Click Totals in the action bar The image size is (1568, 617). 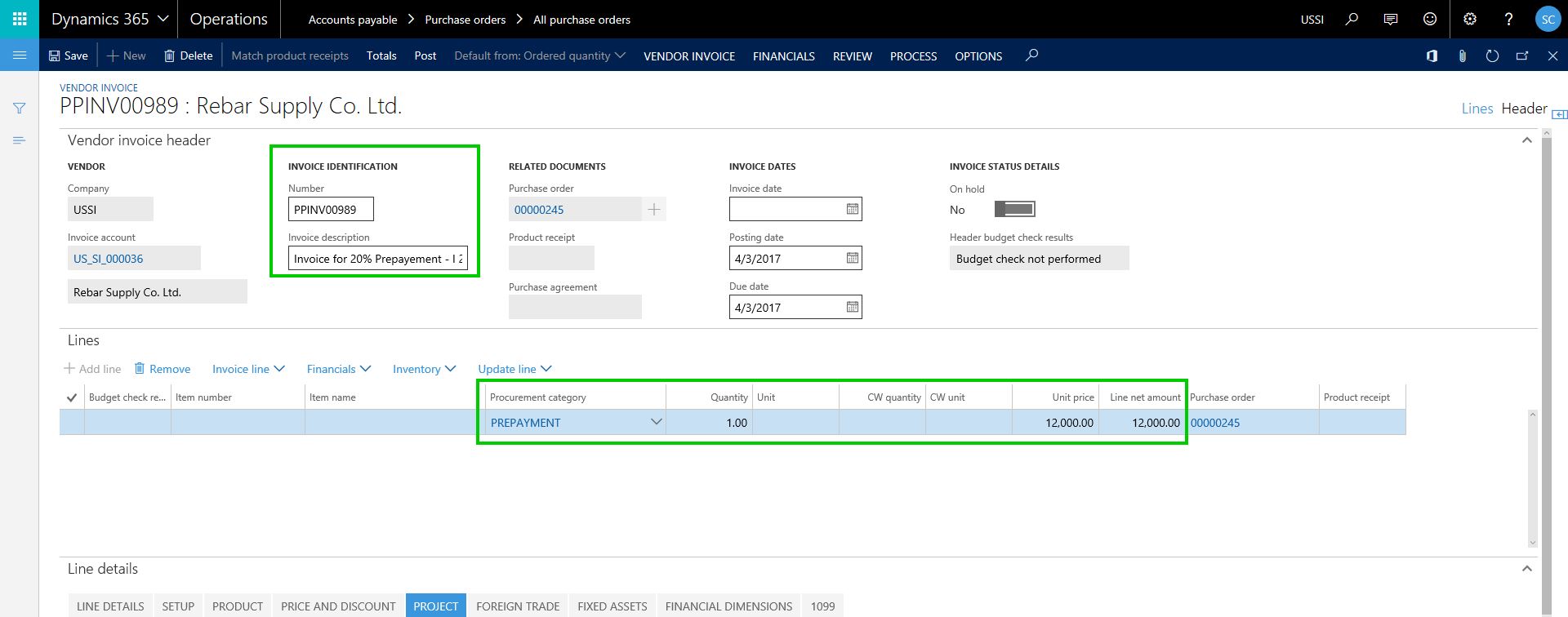(x=381, y=55)
